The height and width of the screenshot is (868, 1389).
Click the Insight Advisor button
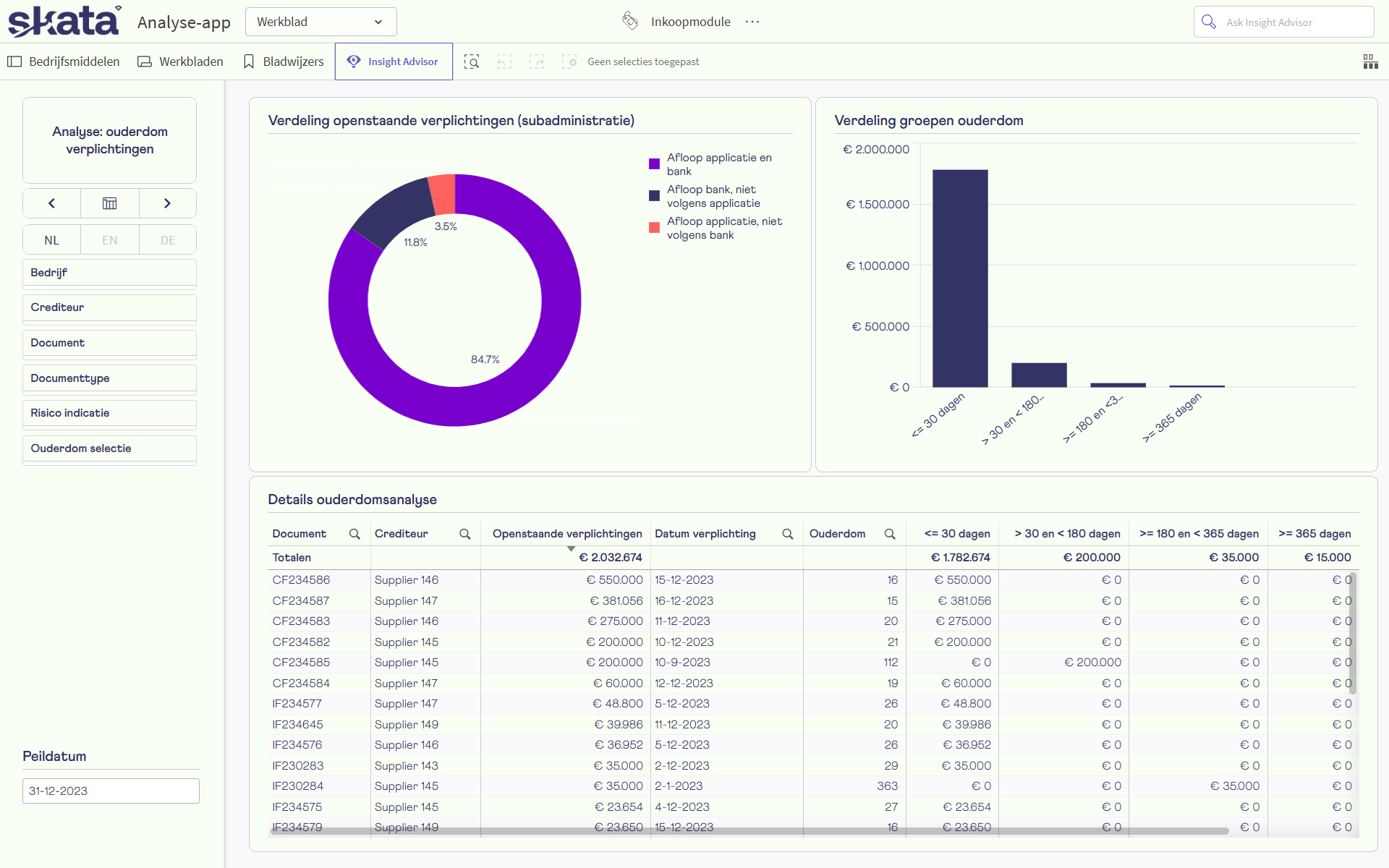(394, 61)
